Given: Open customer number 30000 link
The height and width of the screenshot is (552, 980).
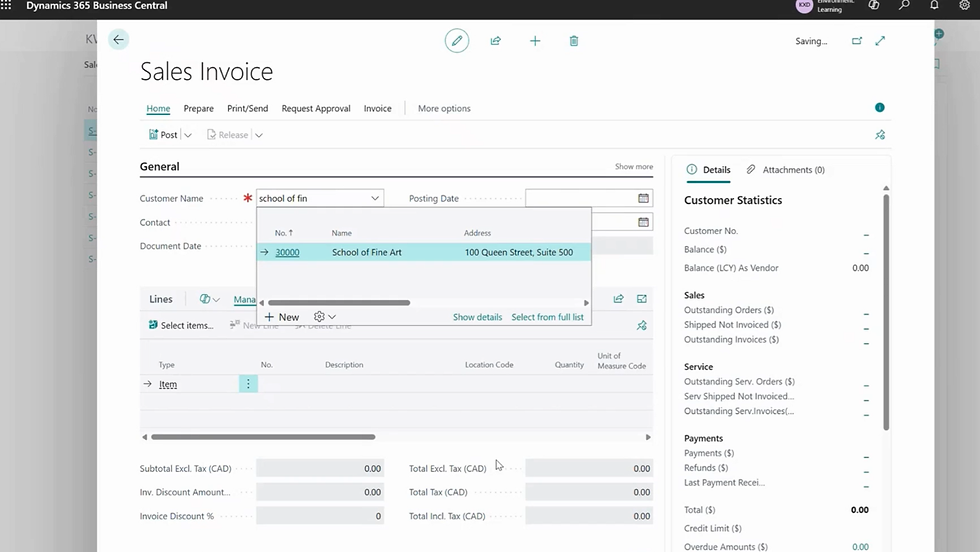Looking at the screenshot, I should (288, 252).
